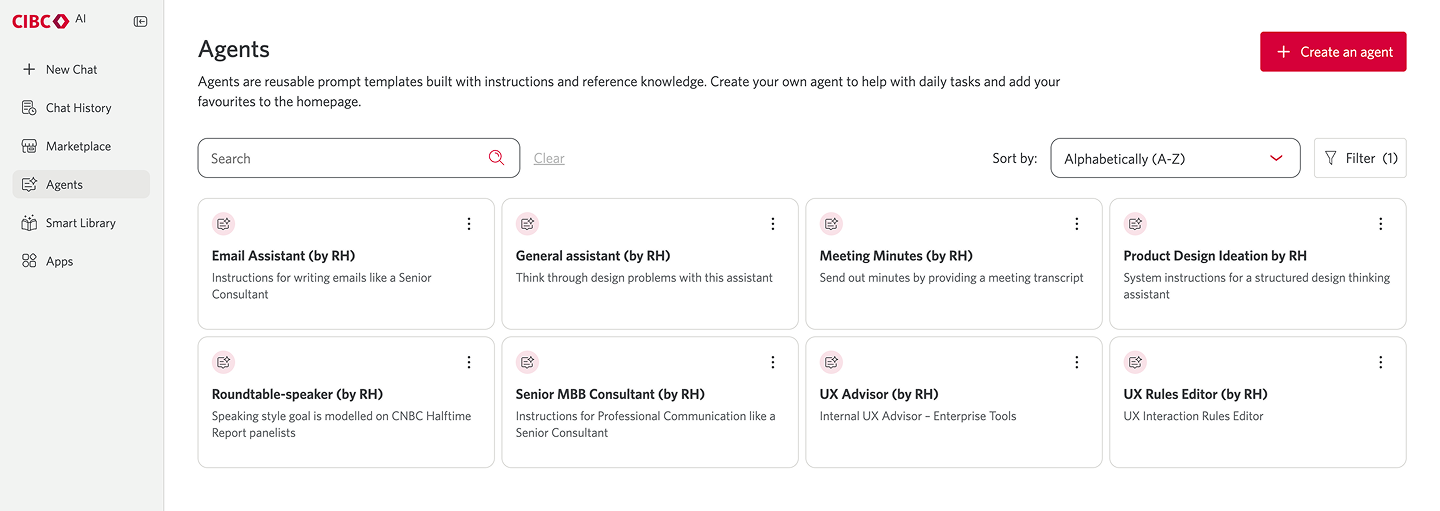Select Agents in the sidebar

81,184
